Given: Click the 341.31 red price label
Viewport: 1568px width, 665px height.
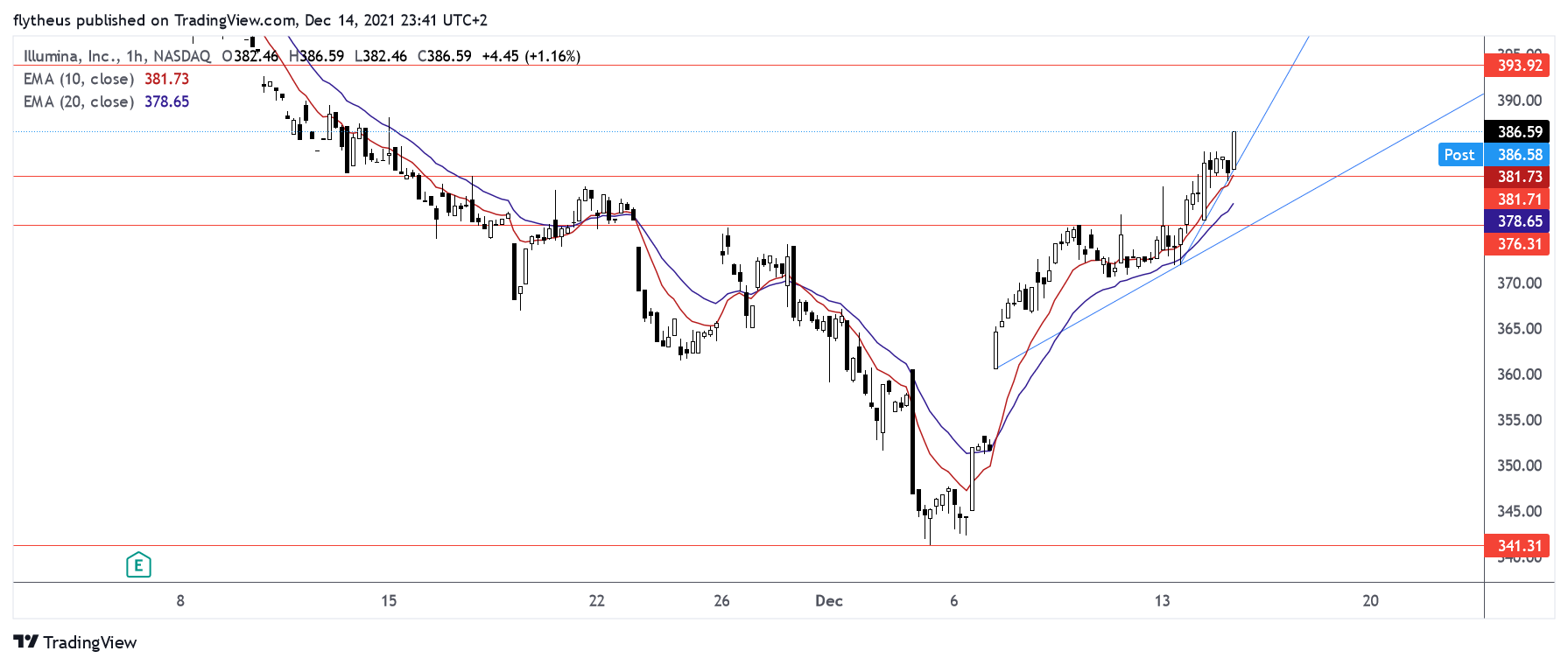Looking at the screenshot, I should click(x=1517, y=545).
